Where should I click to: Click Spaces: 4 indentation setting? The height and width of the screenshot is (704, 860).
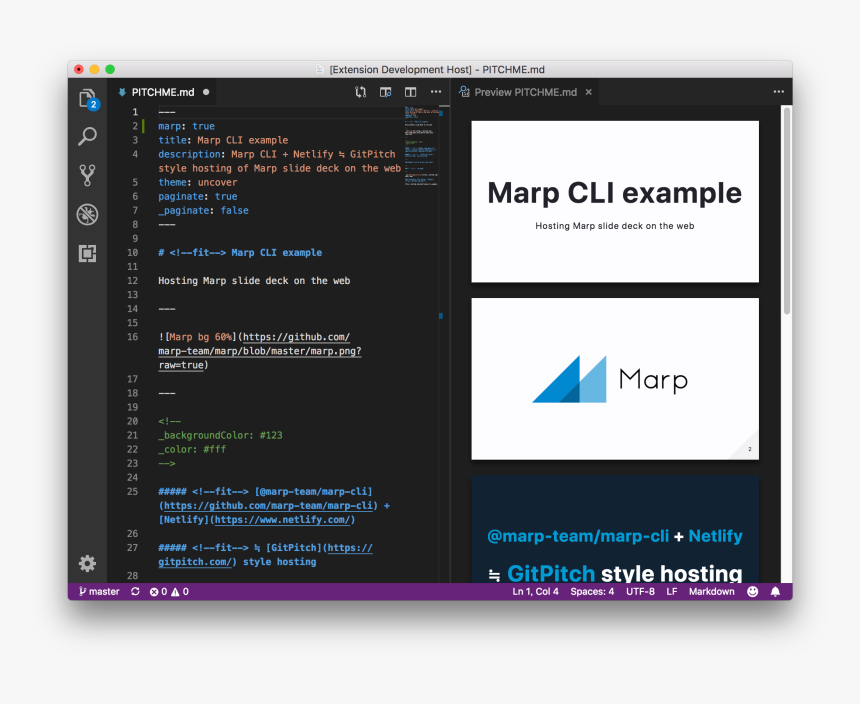(592, 592)
